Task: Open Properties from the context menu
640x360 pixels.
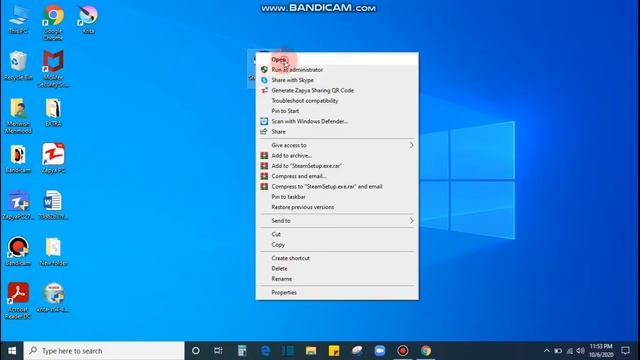Action: pos(337,293)
